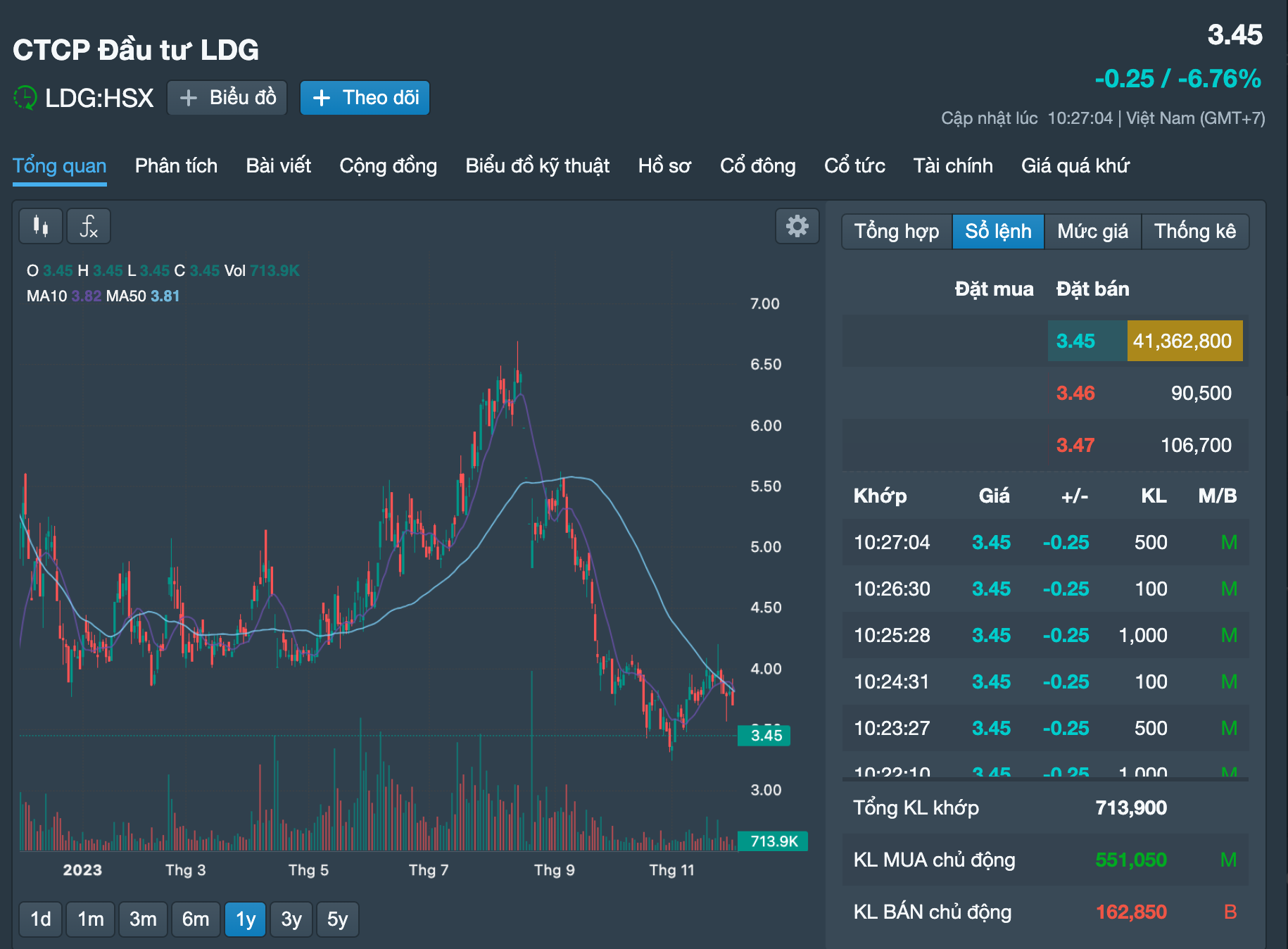
Task: Open the fx indicators menu
Action: (x=89, y=227)
